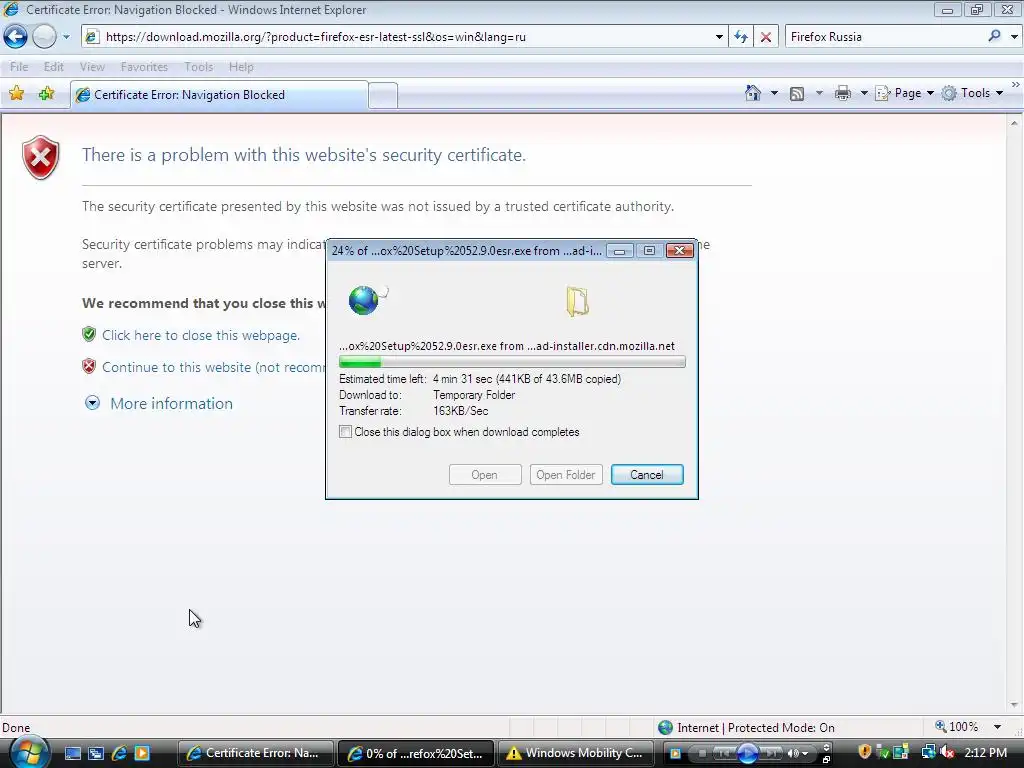The height and width of the screenshot is (768, 1024).
Task: Switch to 0% of refox Setup taskbar button
Action: click(417, 753)
